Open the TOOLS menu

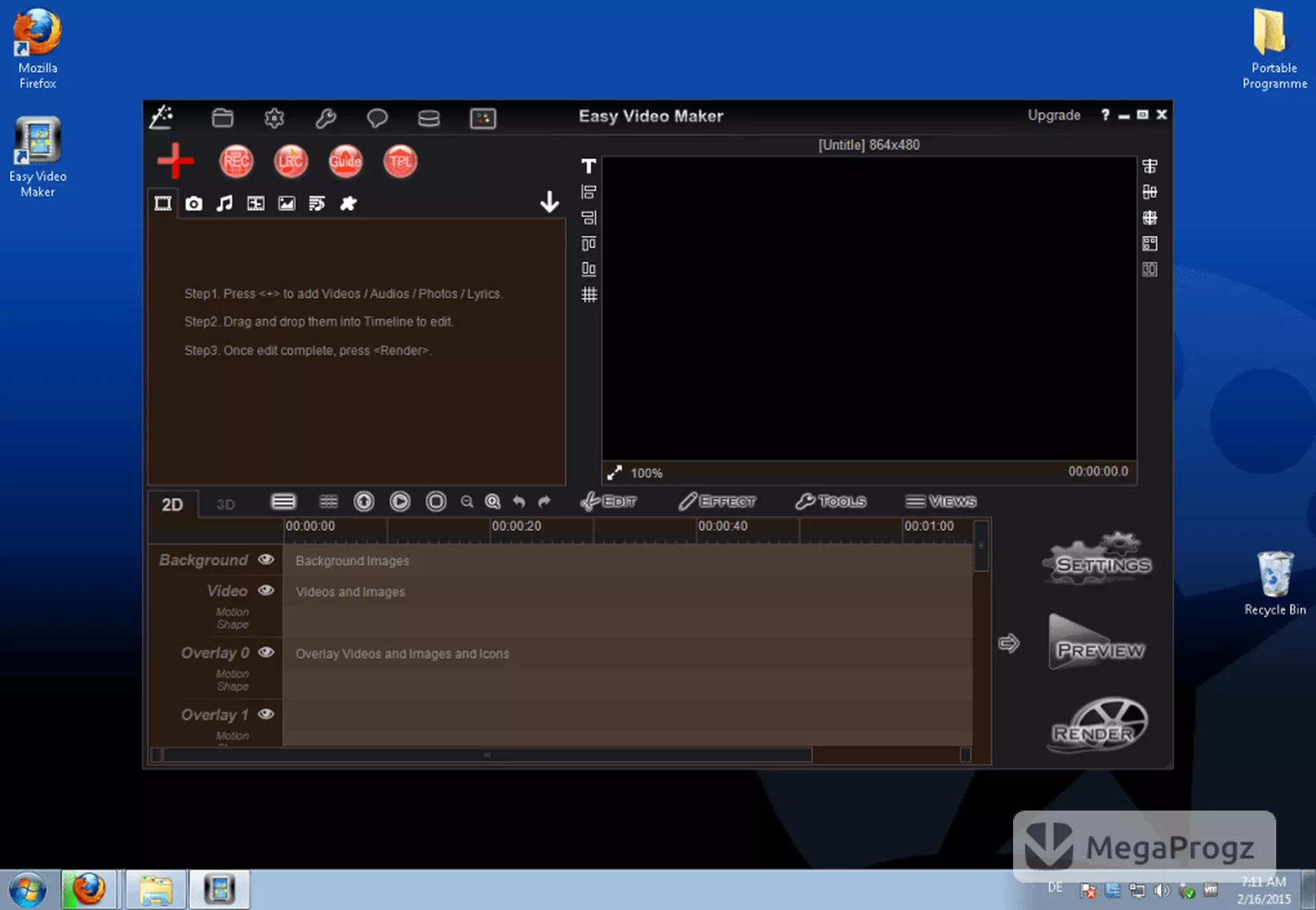[831, 502]
